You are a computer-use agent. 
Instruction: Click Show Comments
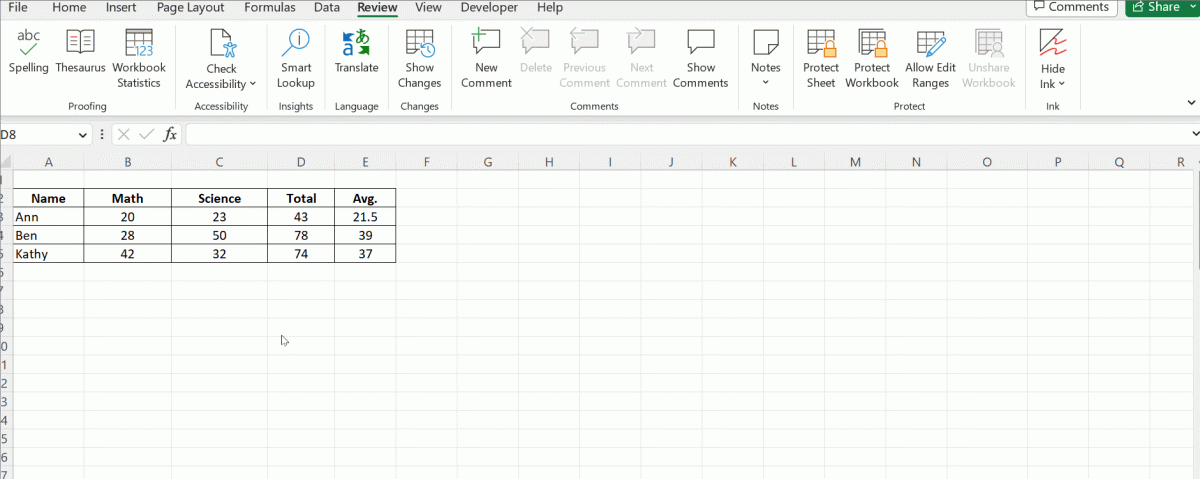700,58
